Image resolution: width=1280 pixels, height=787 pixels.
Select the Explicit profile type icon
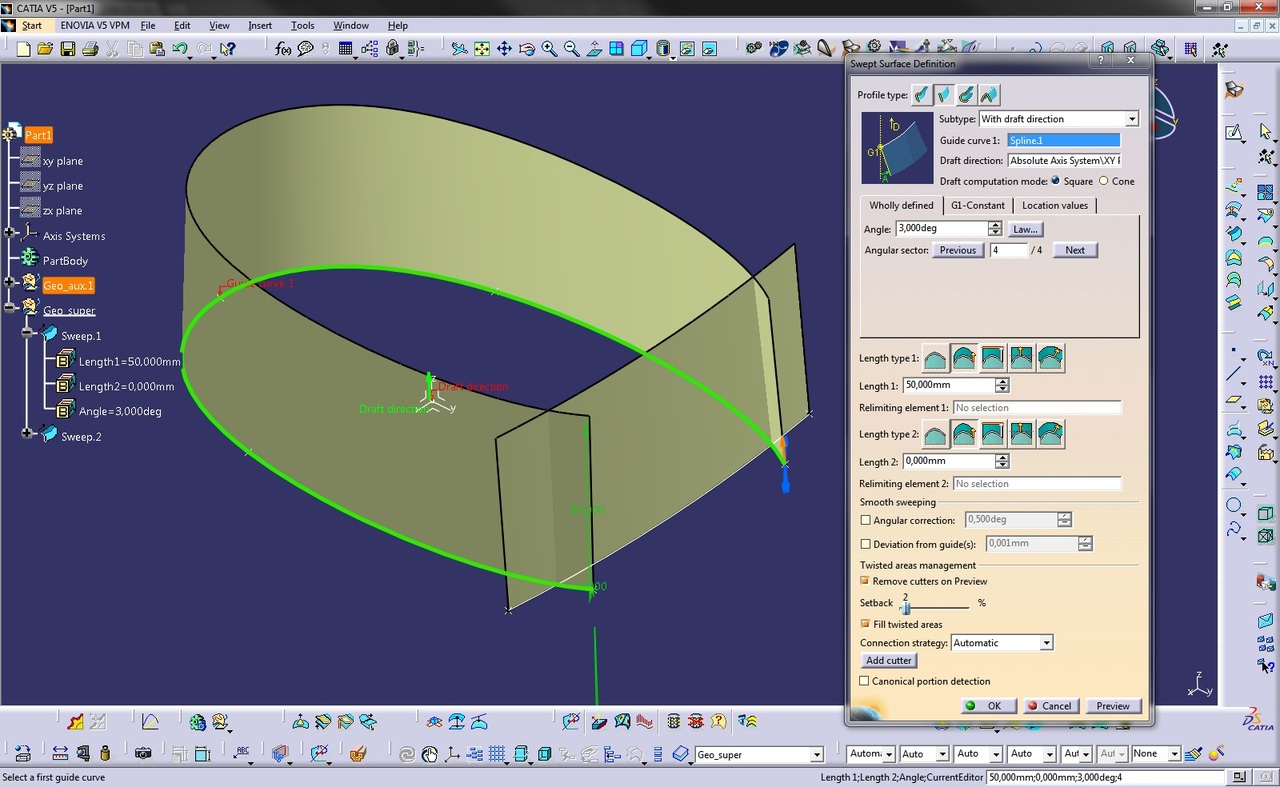921,95
